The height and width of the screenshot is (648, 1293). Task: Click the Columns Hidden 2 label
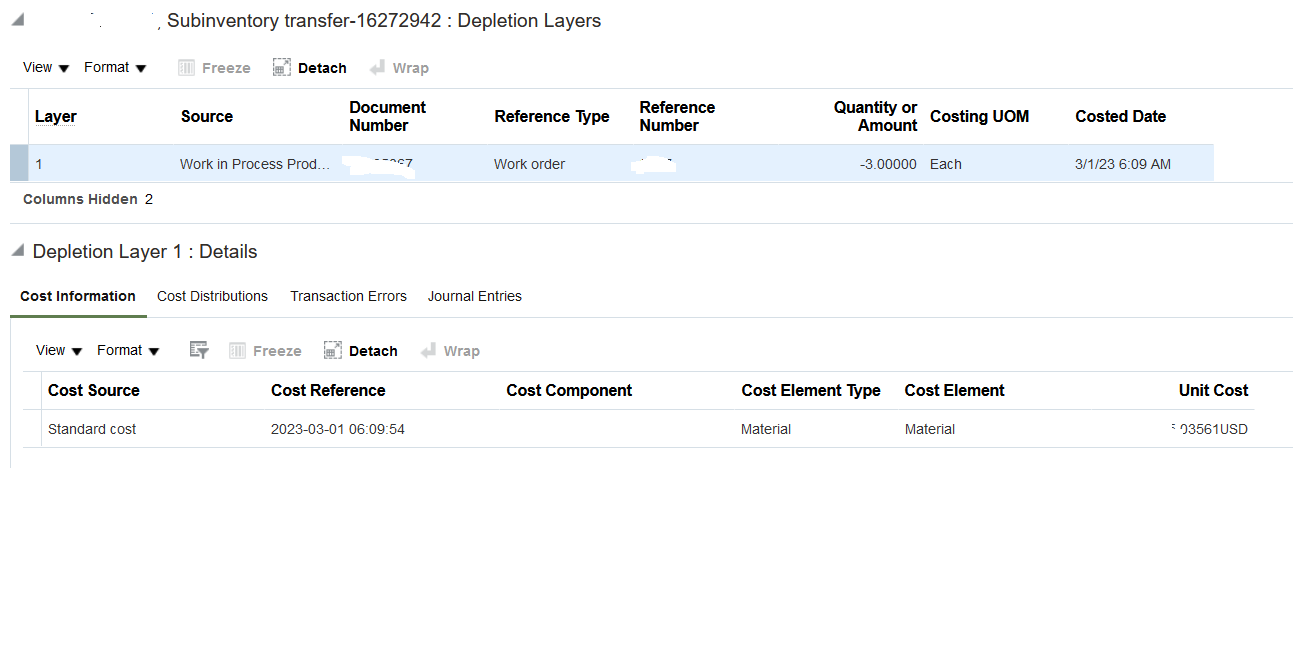tap(88, 199)
